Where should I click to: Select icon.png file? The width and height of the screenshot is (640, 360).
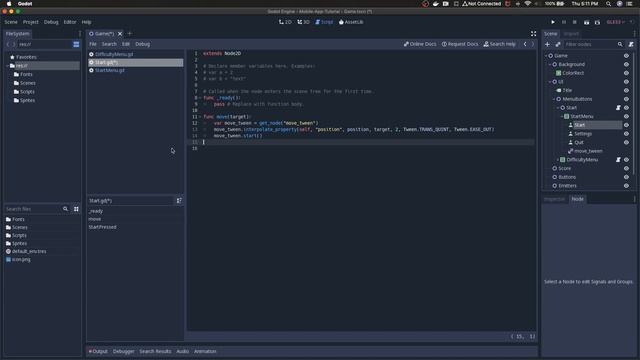(21, 259)
